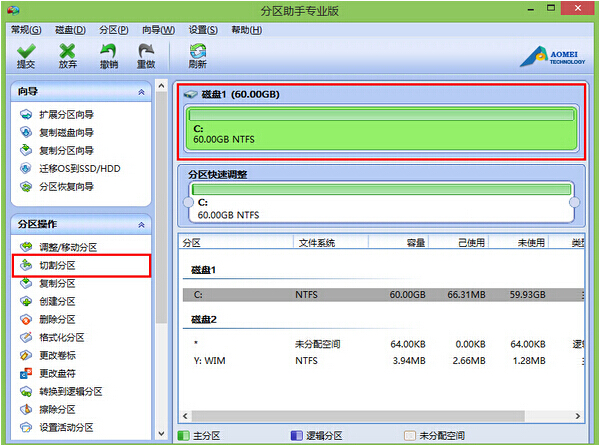
Task: Open the 扩展分区向导 wizard icon
Action: (26, 114)
